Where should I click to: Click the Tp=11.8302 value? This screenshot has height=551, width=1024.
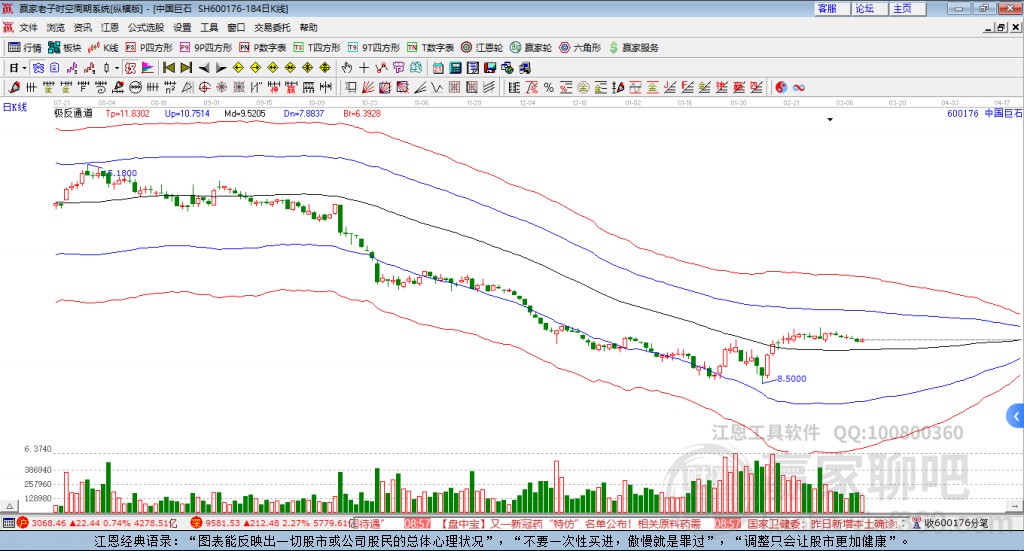click(x=127, y=114)
